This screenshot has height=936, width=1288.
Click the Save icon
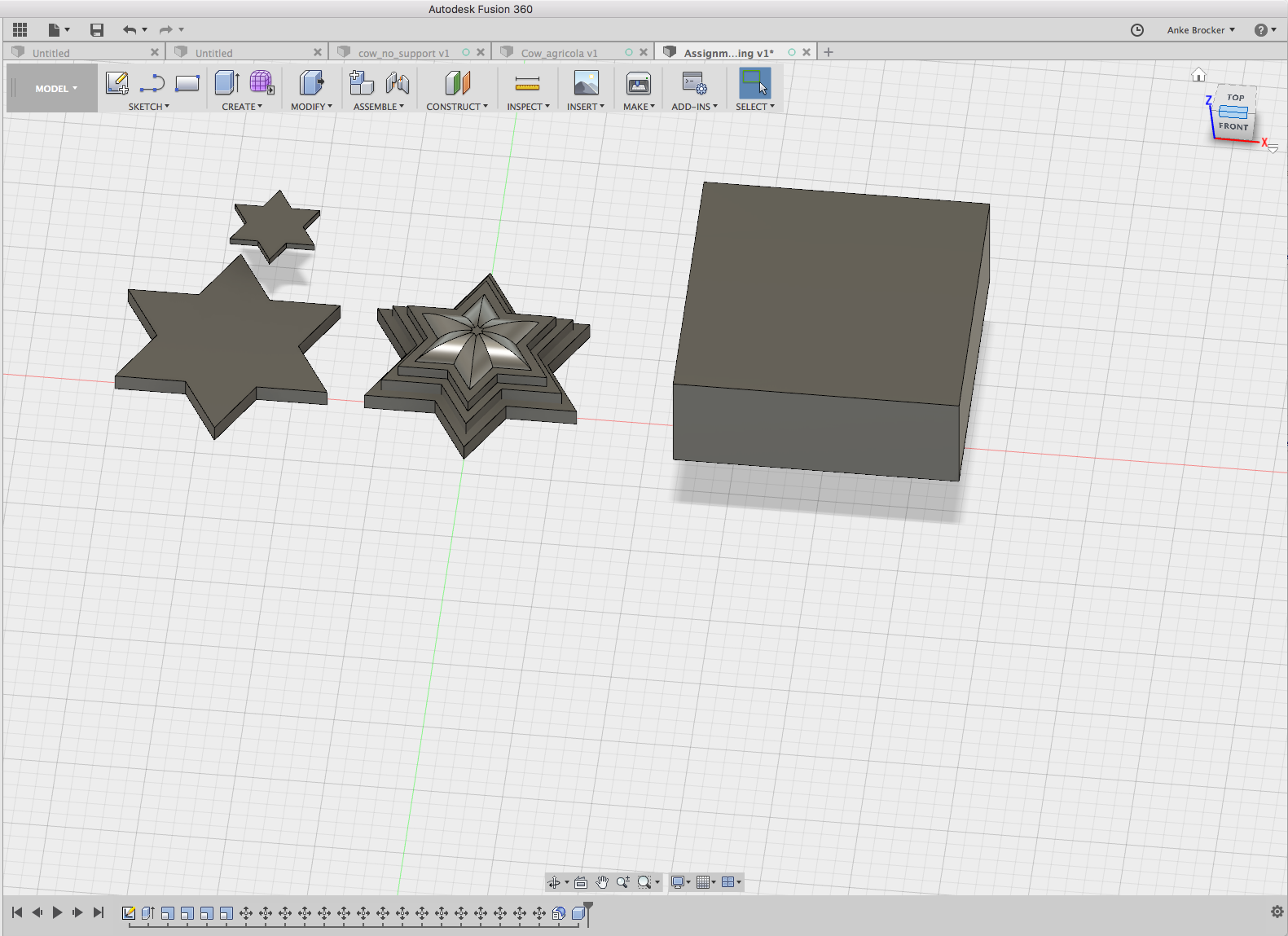pyautogui.click(x=97, y=30)
